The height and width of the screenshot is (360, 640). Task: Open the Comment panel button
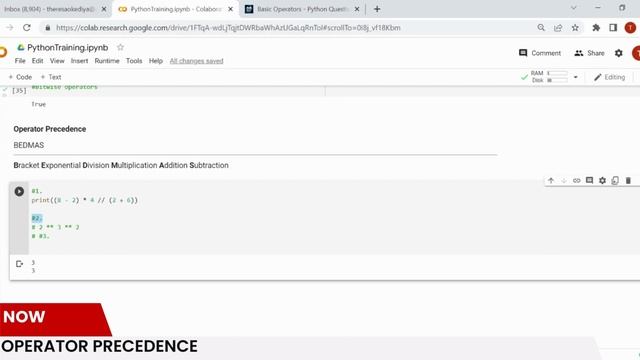[x=540, y=53]
